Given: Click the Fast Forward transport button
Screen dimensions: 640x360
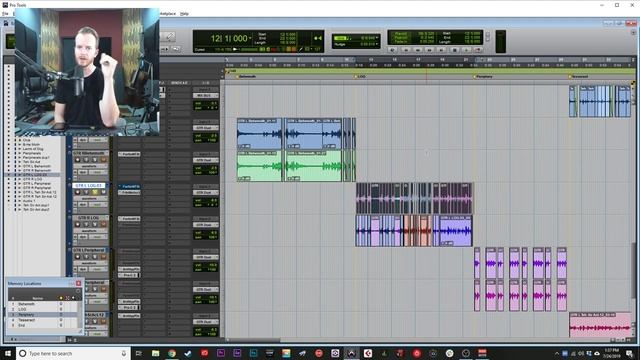Looking at the screenshot, I should (x=429, y=50).
